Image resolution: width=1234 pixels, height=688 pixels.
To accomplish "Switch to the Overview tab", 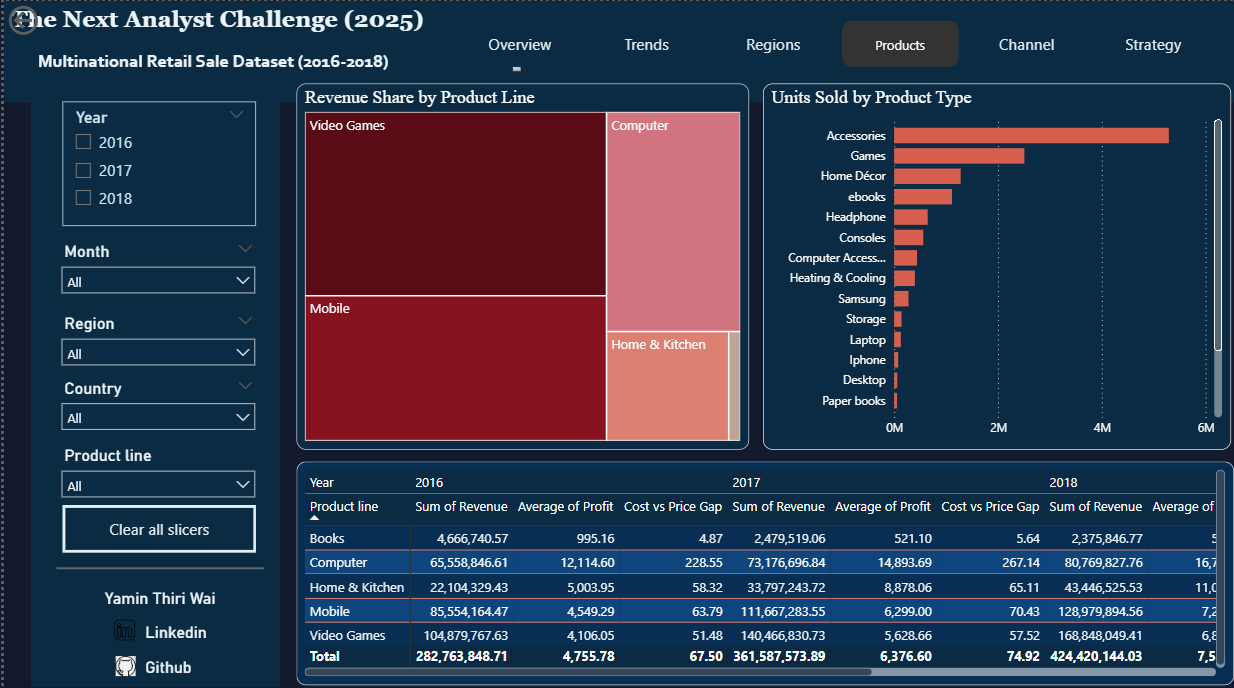I will point(519,45).
